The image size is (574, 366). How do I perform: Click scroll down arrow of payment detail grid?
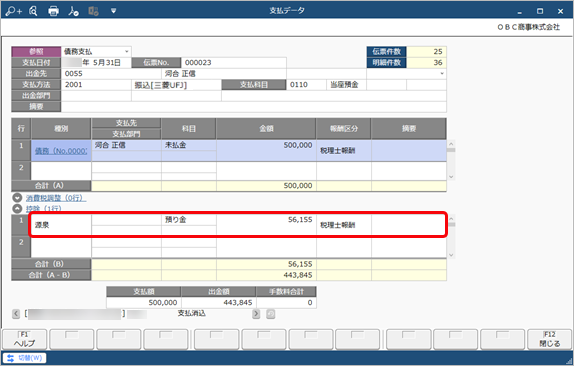click(x=451, y=177)
